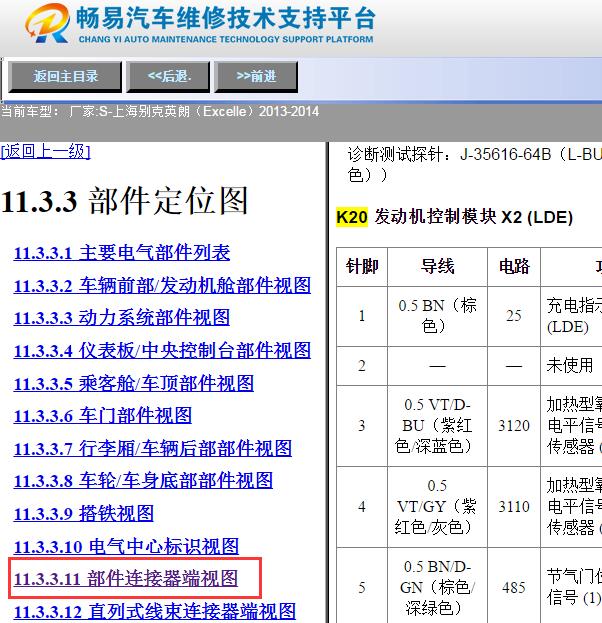Open 11.3.3.8 车轮/车身底部部件视图
The height and width of the screenshot is (623, 602).
(x=143, y=481)
